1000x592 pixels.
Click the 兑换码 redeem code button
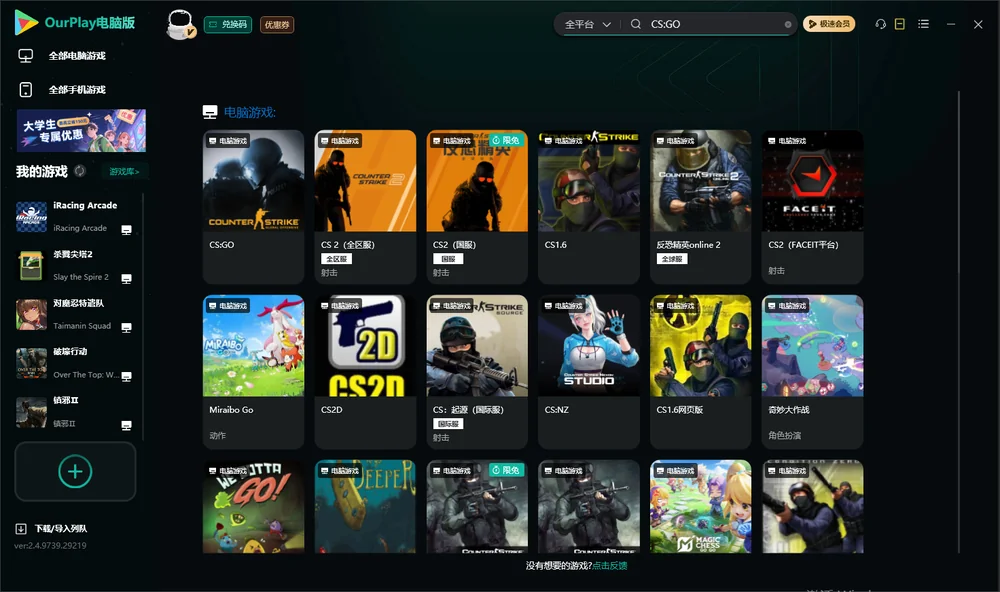pos(228,25)
